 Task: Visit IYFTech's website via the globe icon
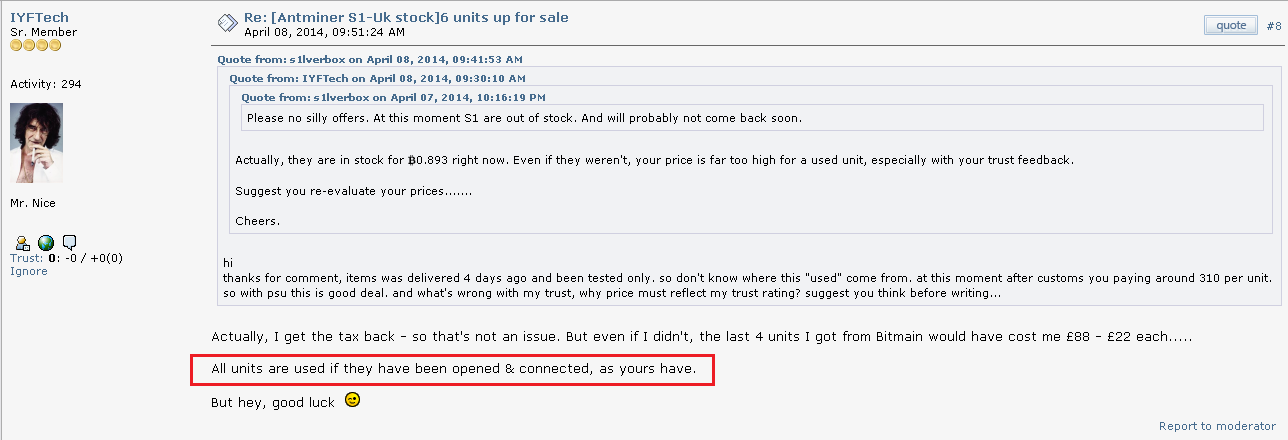pyautogui.click(x=46, y=242)
